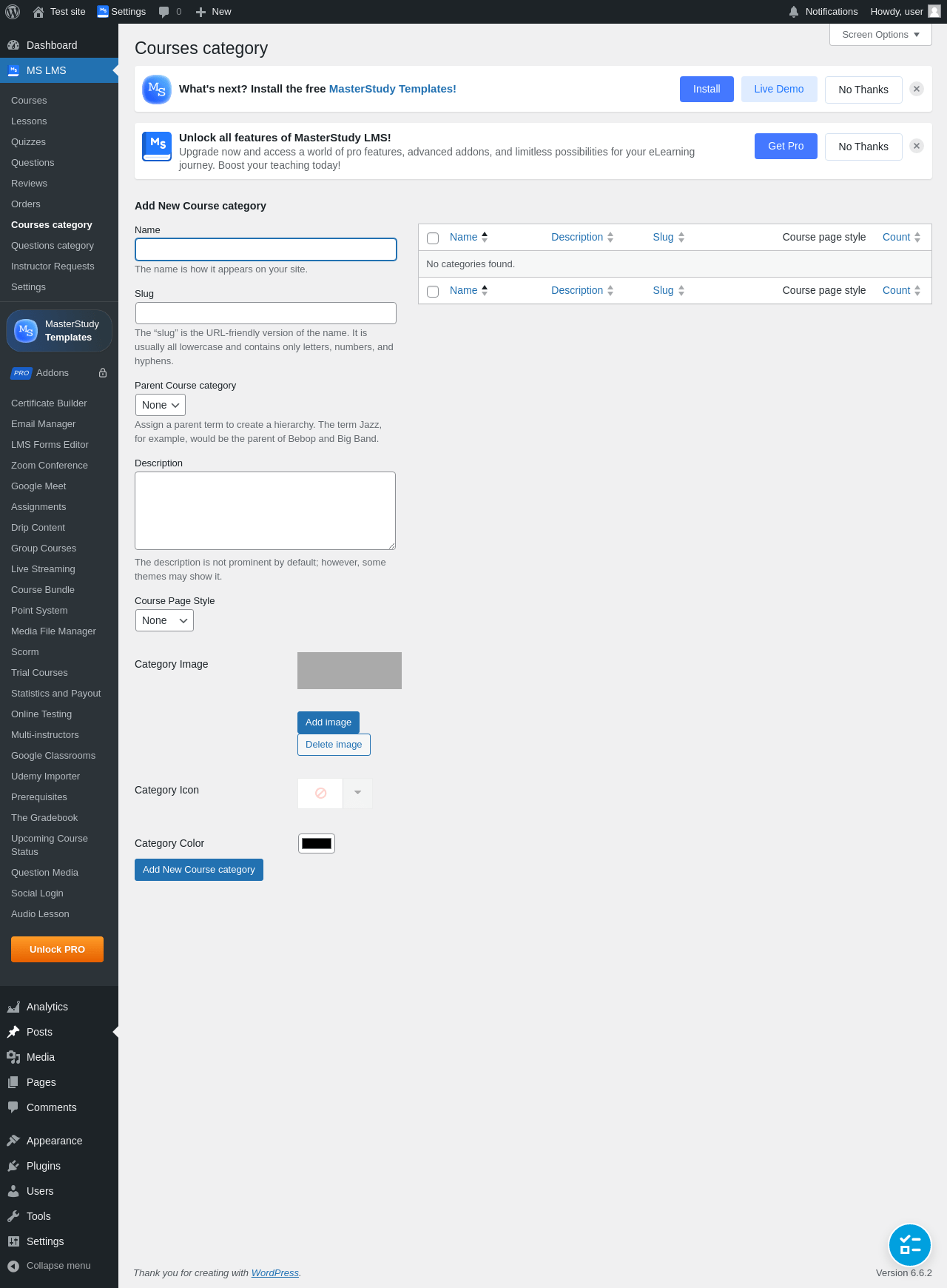Open Course Page Style dropdown

pos(164,620)
